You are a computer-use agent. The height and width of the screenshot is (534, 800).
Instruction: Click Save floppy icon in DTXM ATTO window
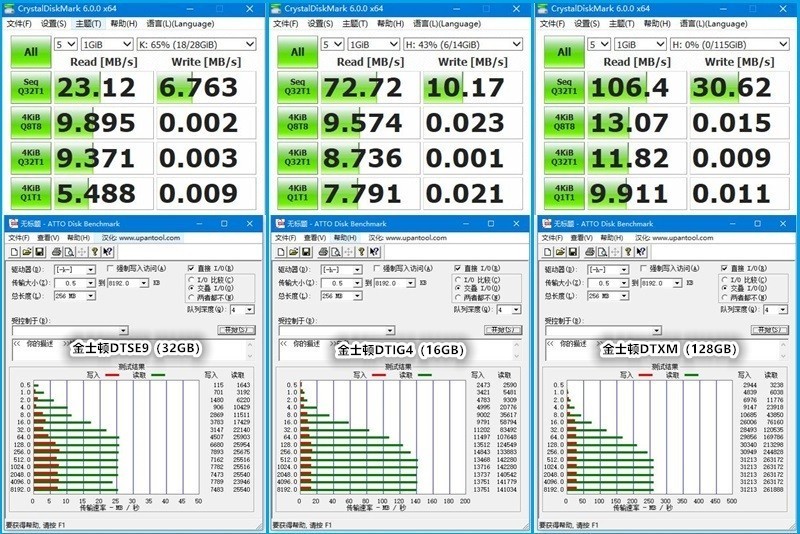pos(572,251)
